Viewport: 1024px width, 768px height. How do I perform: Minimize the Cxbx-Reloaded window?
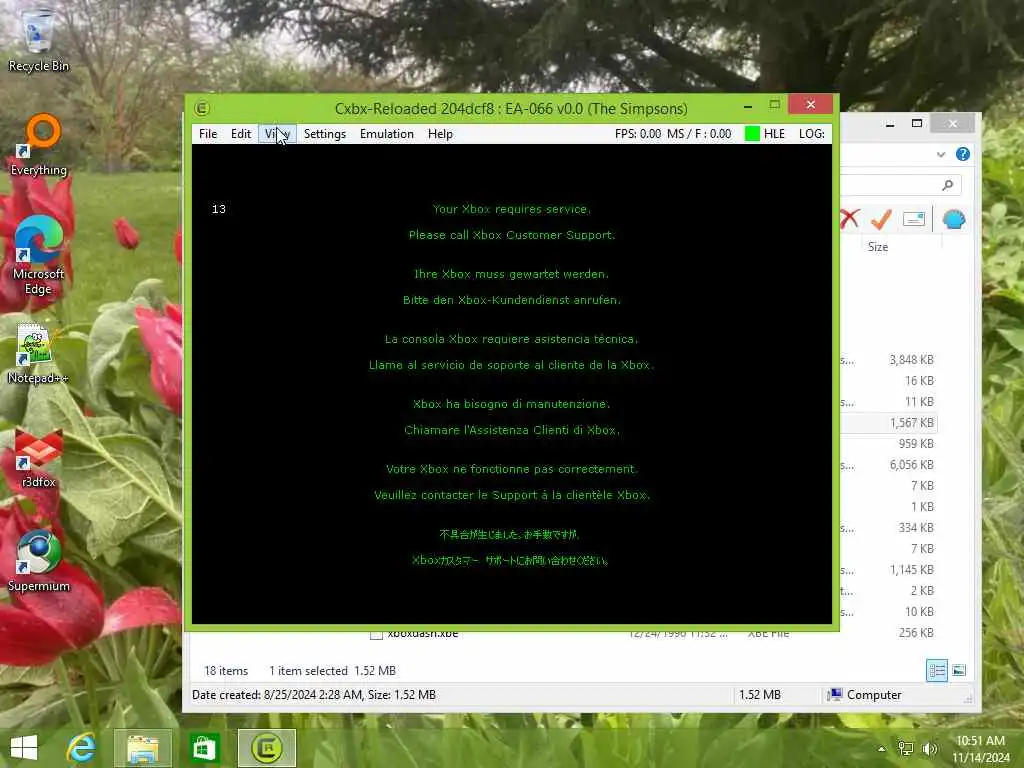click(748, 105)
